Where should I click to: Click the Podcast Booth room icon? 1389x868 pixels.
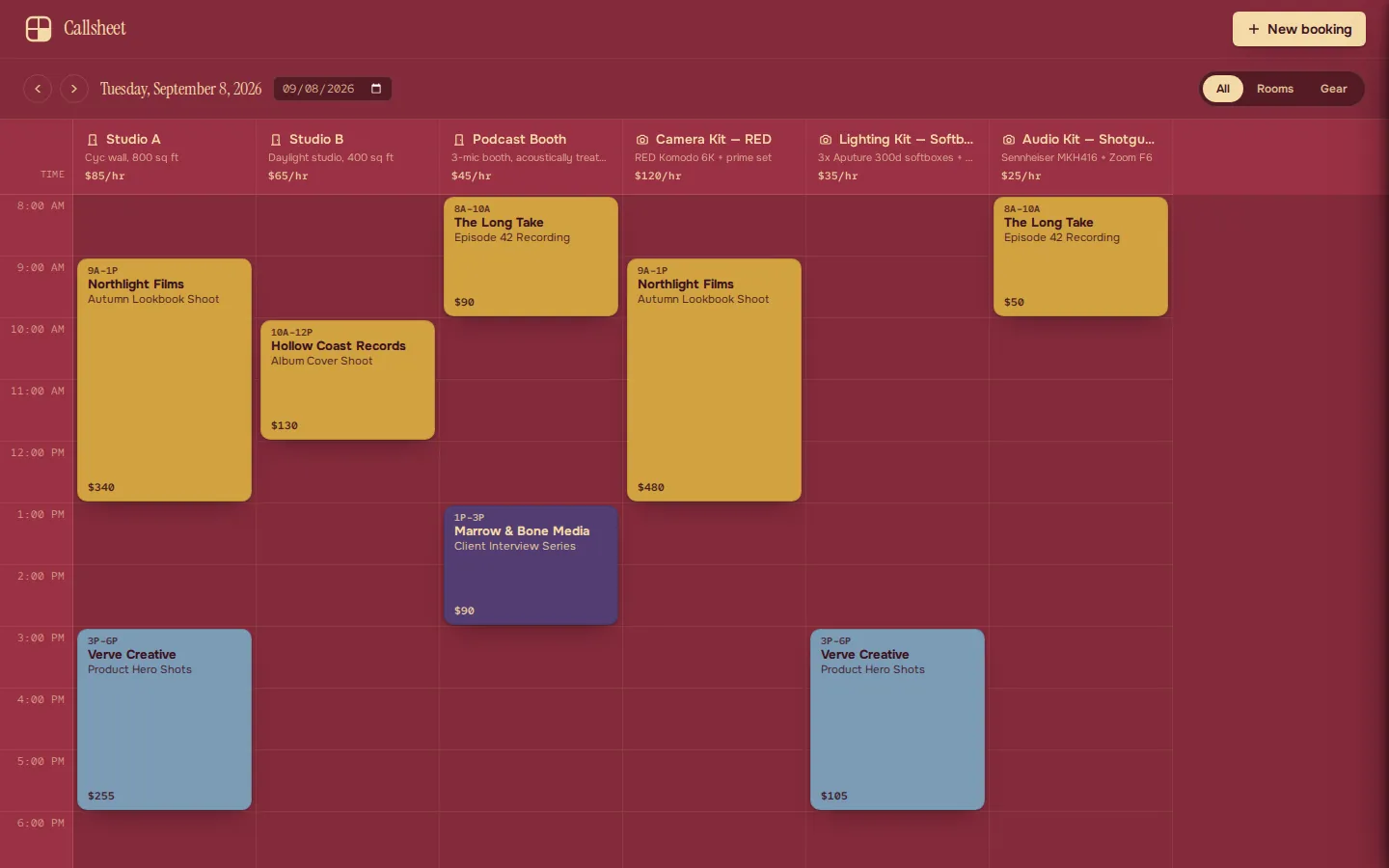(459, 140)
